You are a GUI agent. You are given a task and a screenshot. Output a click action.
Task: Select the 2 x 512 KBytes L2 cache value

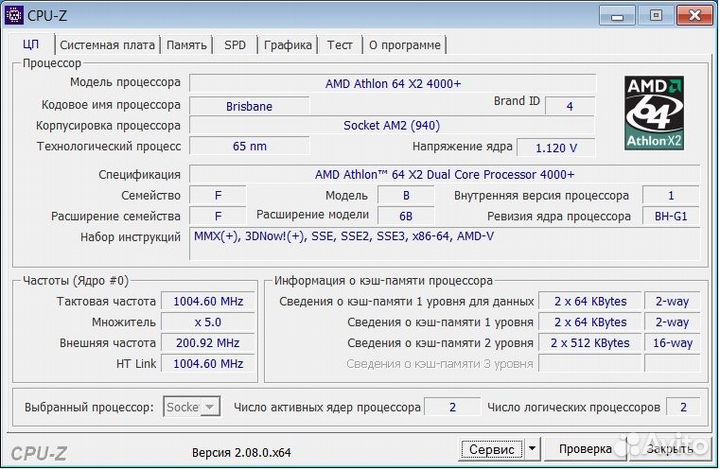point(590,342)
